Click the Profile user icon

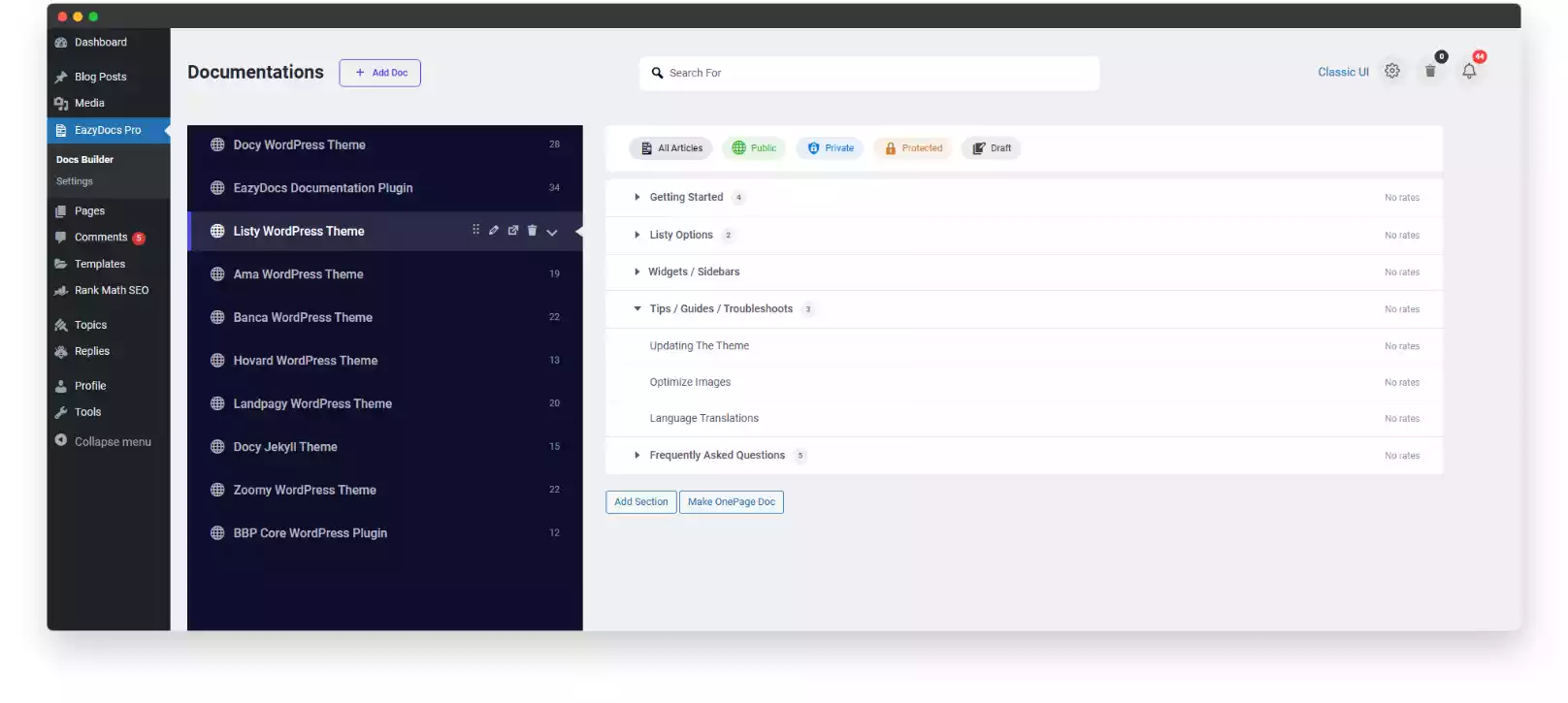(61, 386)
